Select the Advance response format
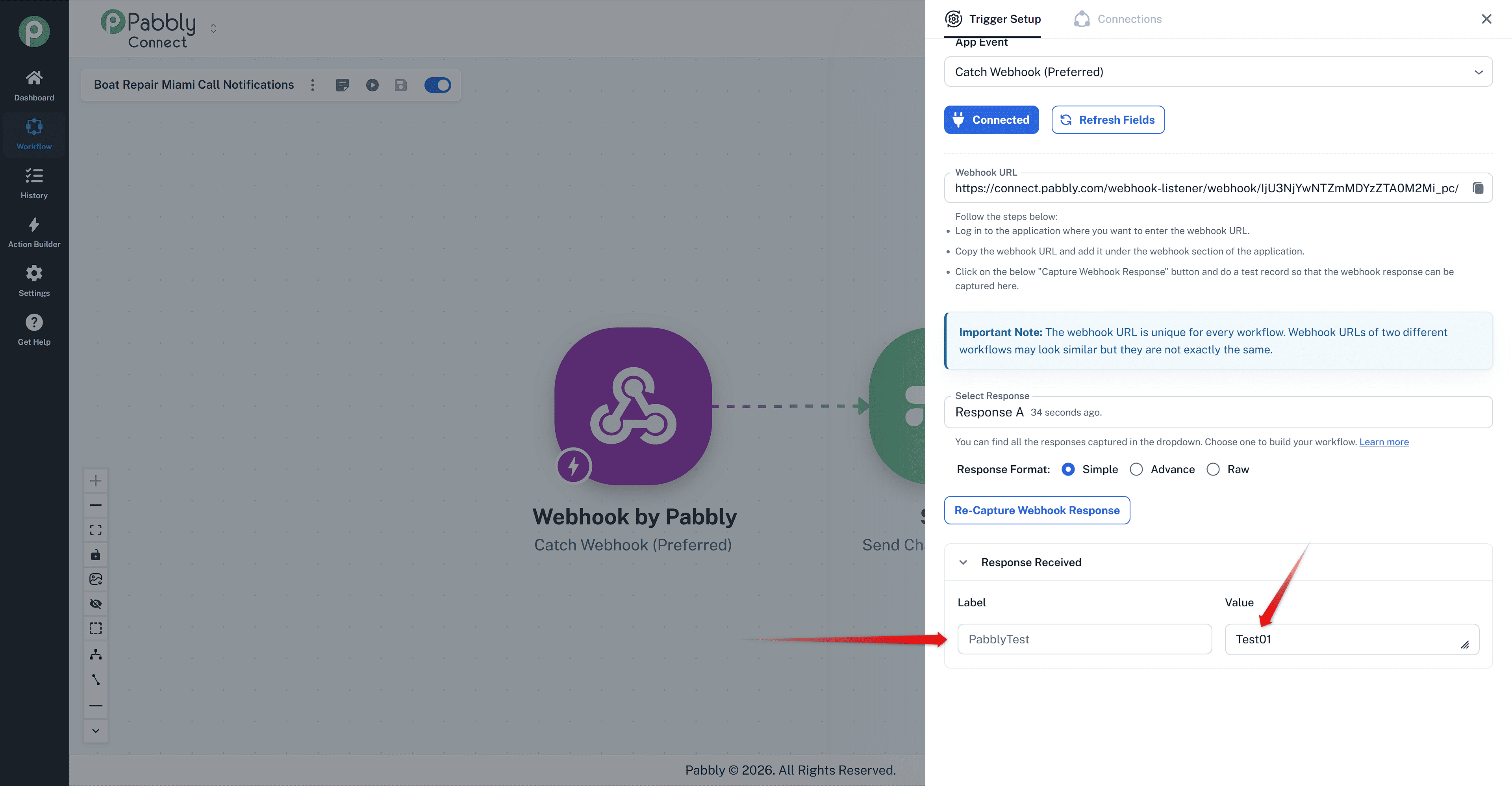Viewport: 1512px width, 786px height. click(x=1136, y=469)
